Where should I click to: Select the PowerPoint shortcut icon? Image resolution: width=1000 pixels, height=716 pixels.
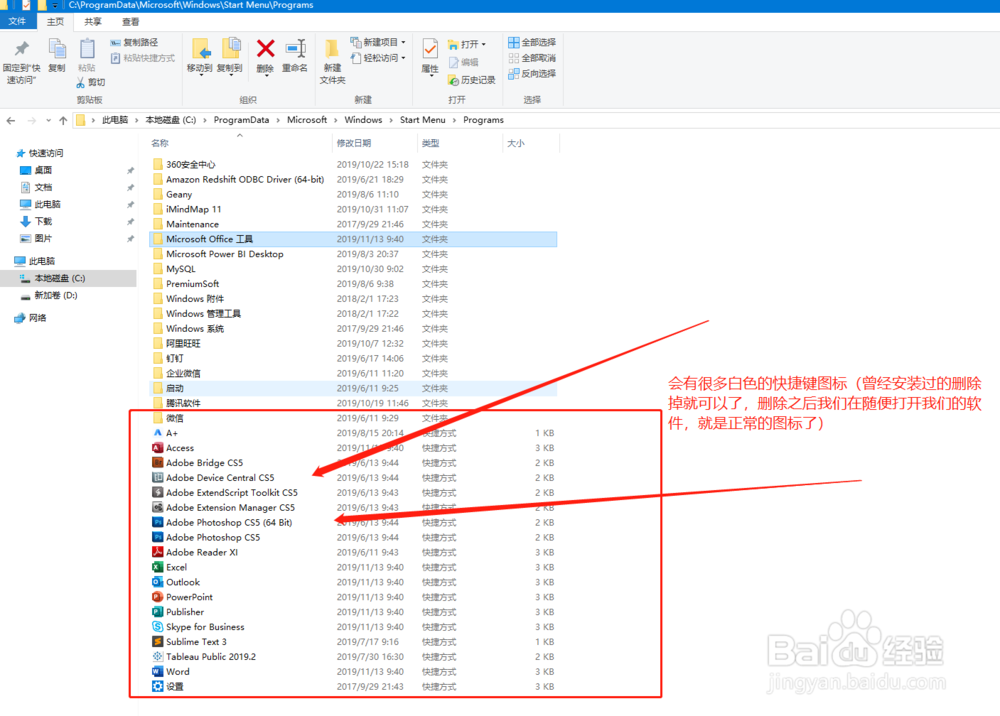click(x=158, y=597)
